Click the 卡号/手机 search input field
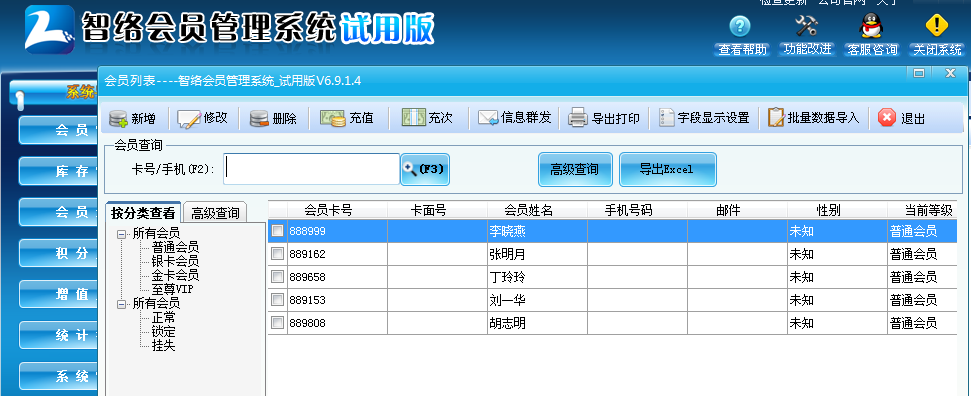The image size is (971, 396). [311, 169]
